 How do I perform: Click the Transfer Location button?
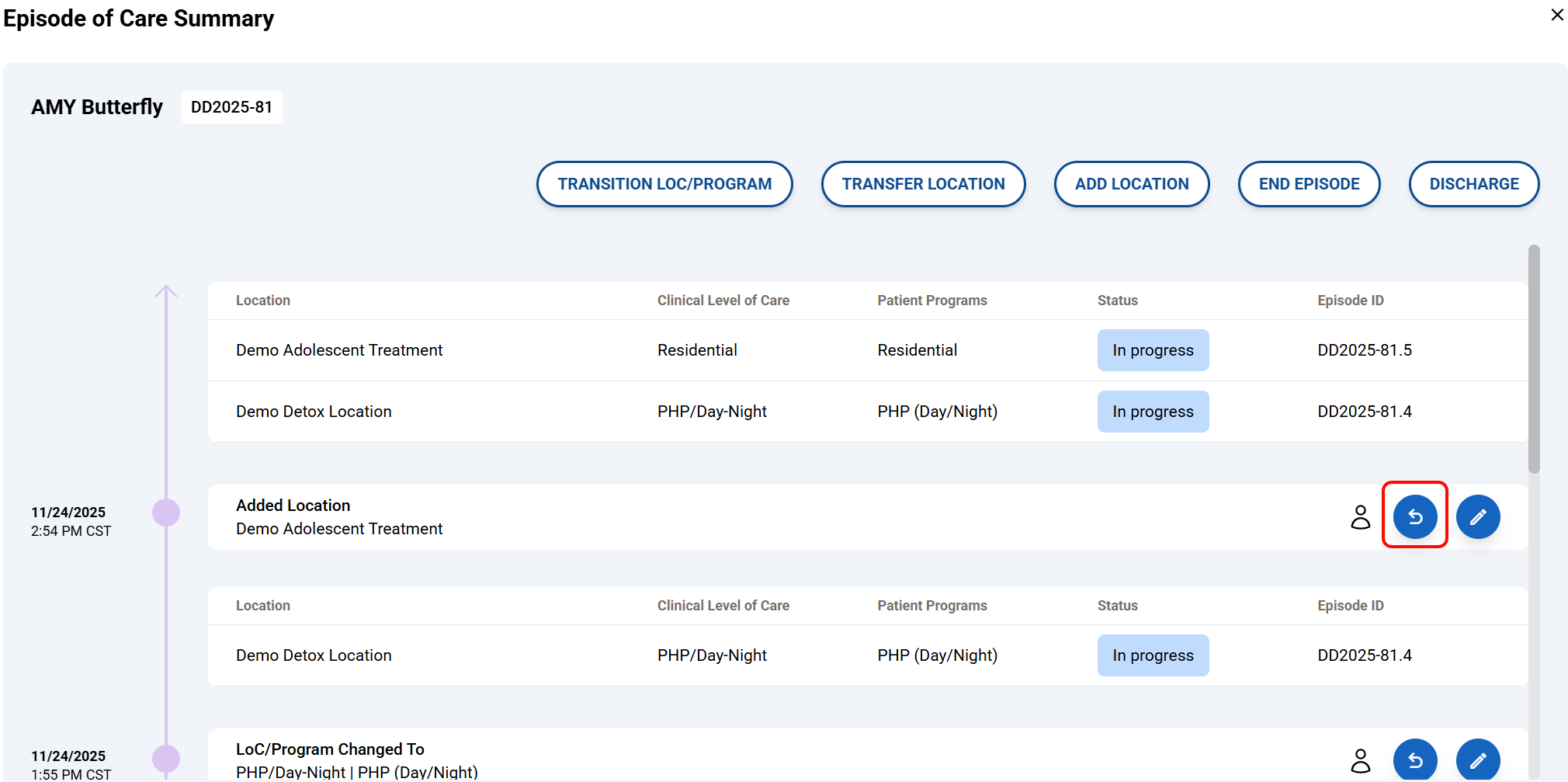click(x=923, y=184)
